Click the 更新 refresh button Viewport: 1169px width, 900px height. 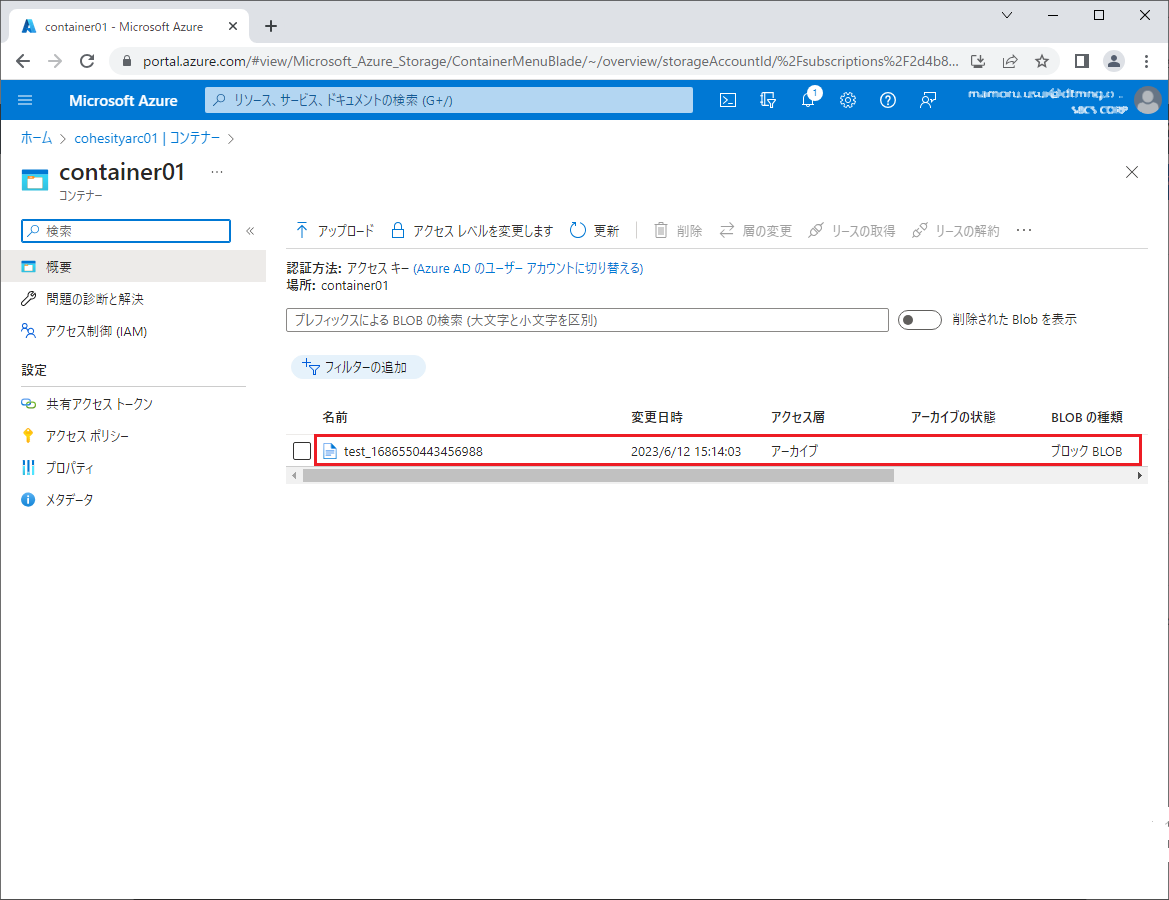pyautogui.click(x=595, y=230)
